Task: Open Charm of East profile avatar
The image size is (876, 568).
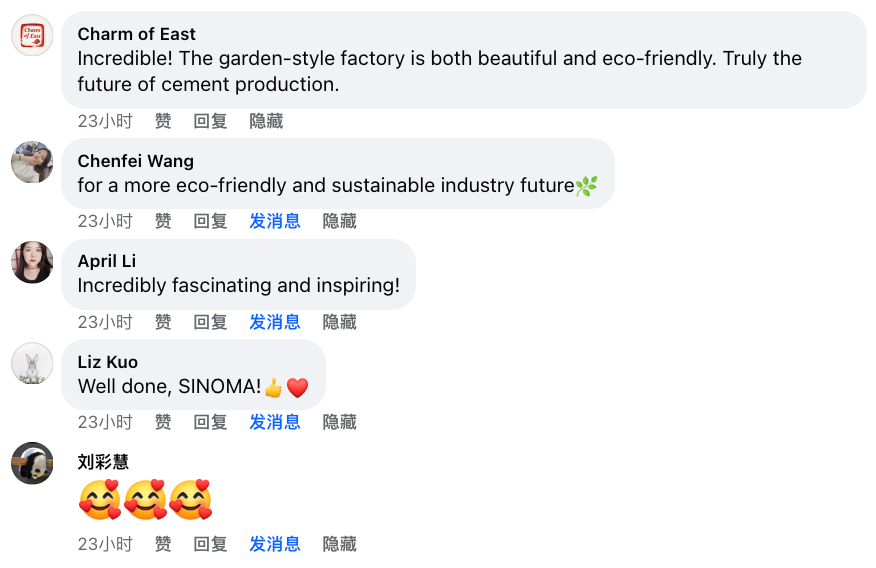Action: pyautogui.click(x=32, y=35)
